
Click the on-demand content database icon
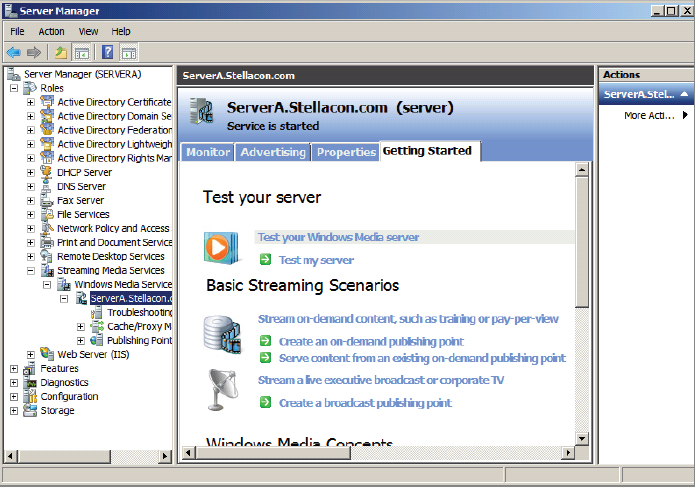[x=222, y=334]
